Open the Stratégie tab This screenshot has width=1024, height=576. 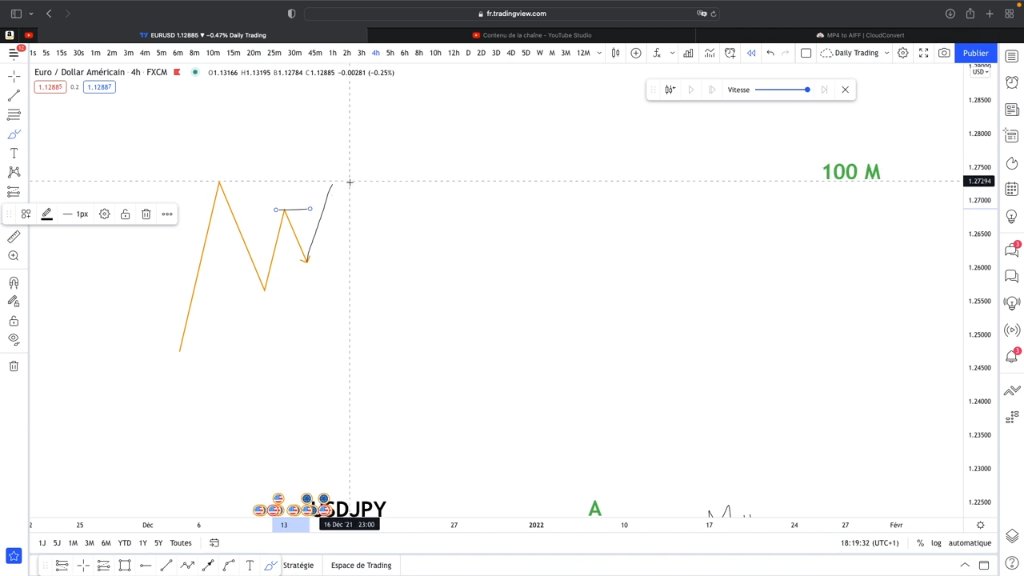pyautogui.click(x=298, y=566)
